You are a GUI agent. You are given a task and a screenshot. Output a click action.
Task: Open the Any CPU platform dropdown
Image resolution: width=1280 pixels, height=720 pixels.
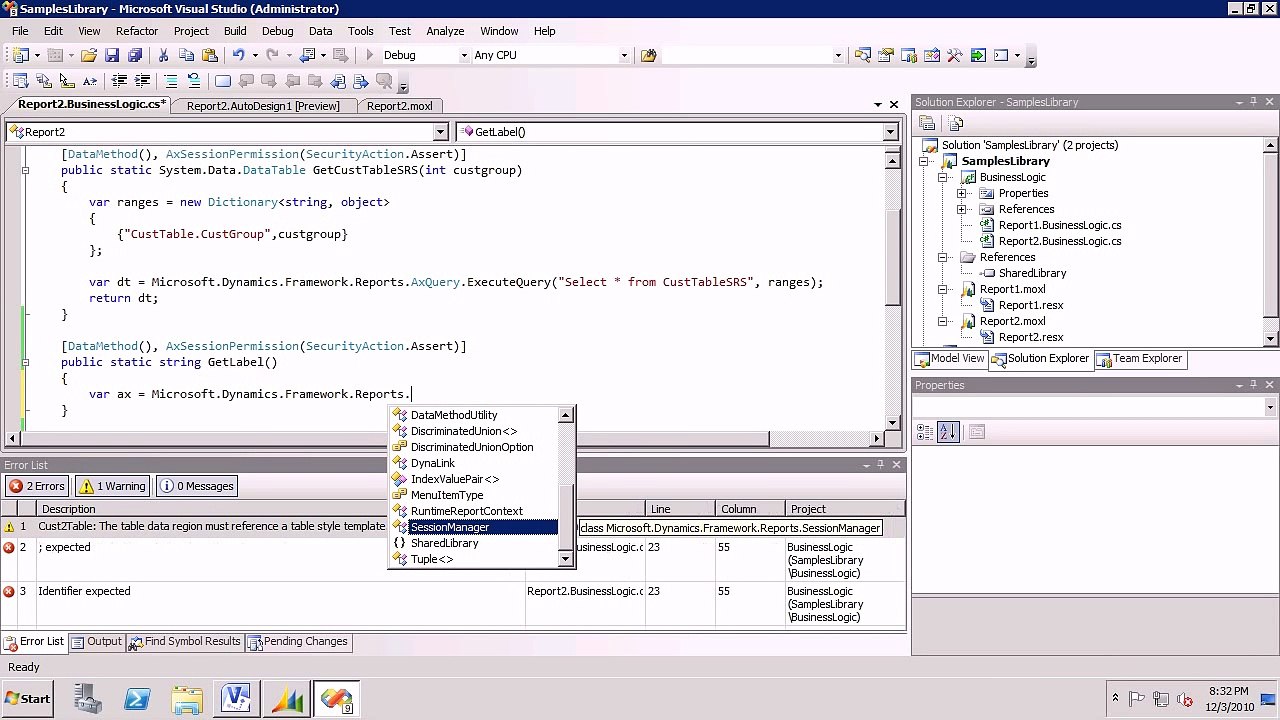pyautogui.click(x=624, y=56)
